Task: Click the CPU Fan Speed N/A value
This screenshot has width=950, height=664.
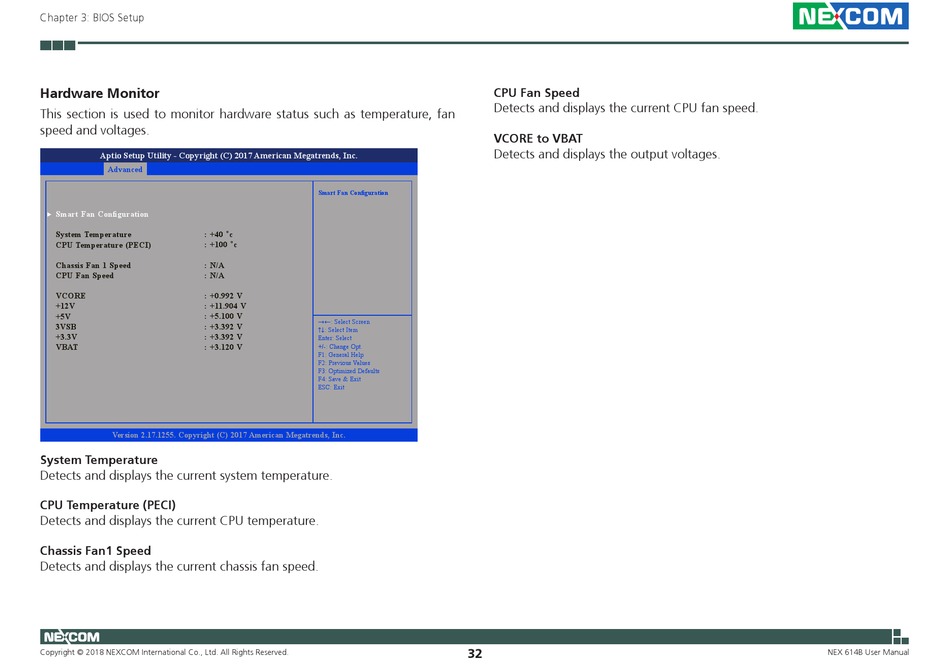Action: click(x=217, y=276)
